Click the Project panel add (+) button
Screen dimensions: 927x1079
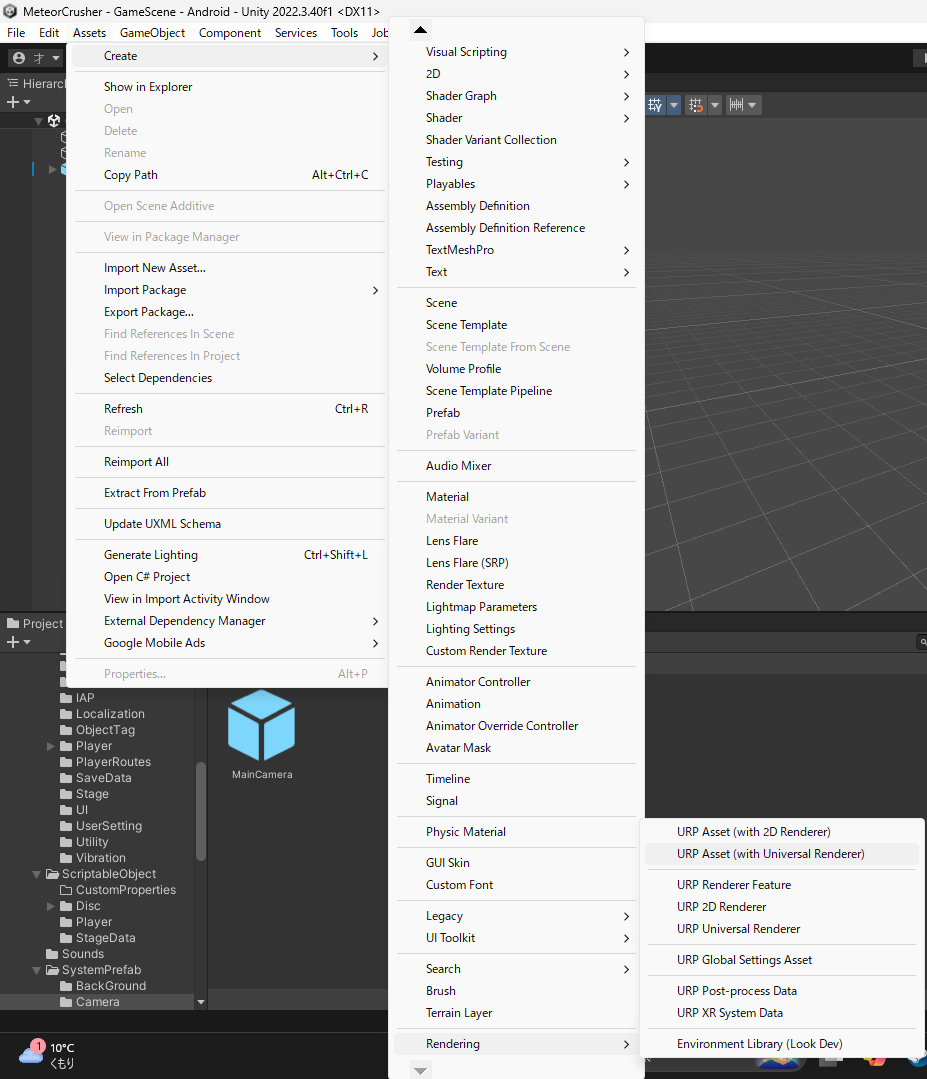point(12,642)
